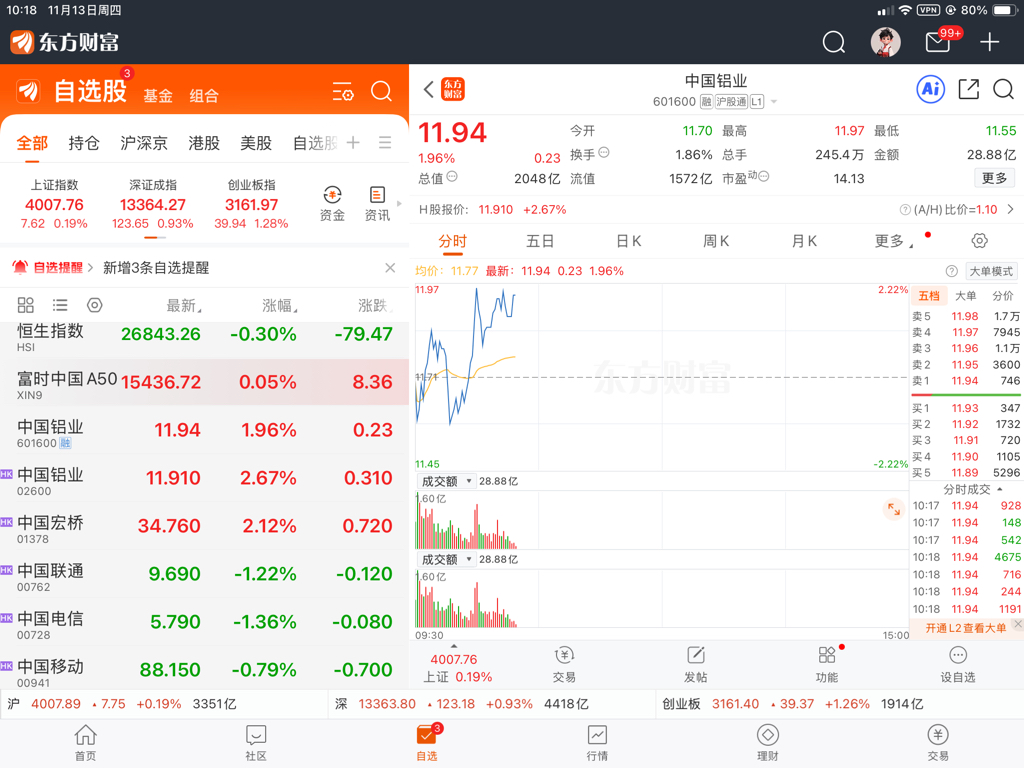Image resolution: width=1024 pixels, height=768 pixels.
Task: Switch to the 月K chart tab
Action: pyautogui.click(x=804, y=241)
